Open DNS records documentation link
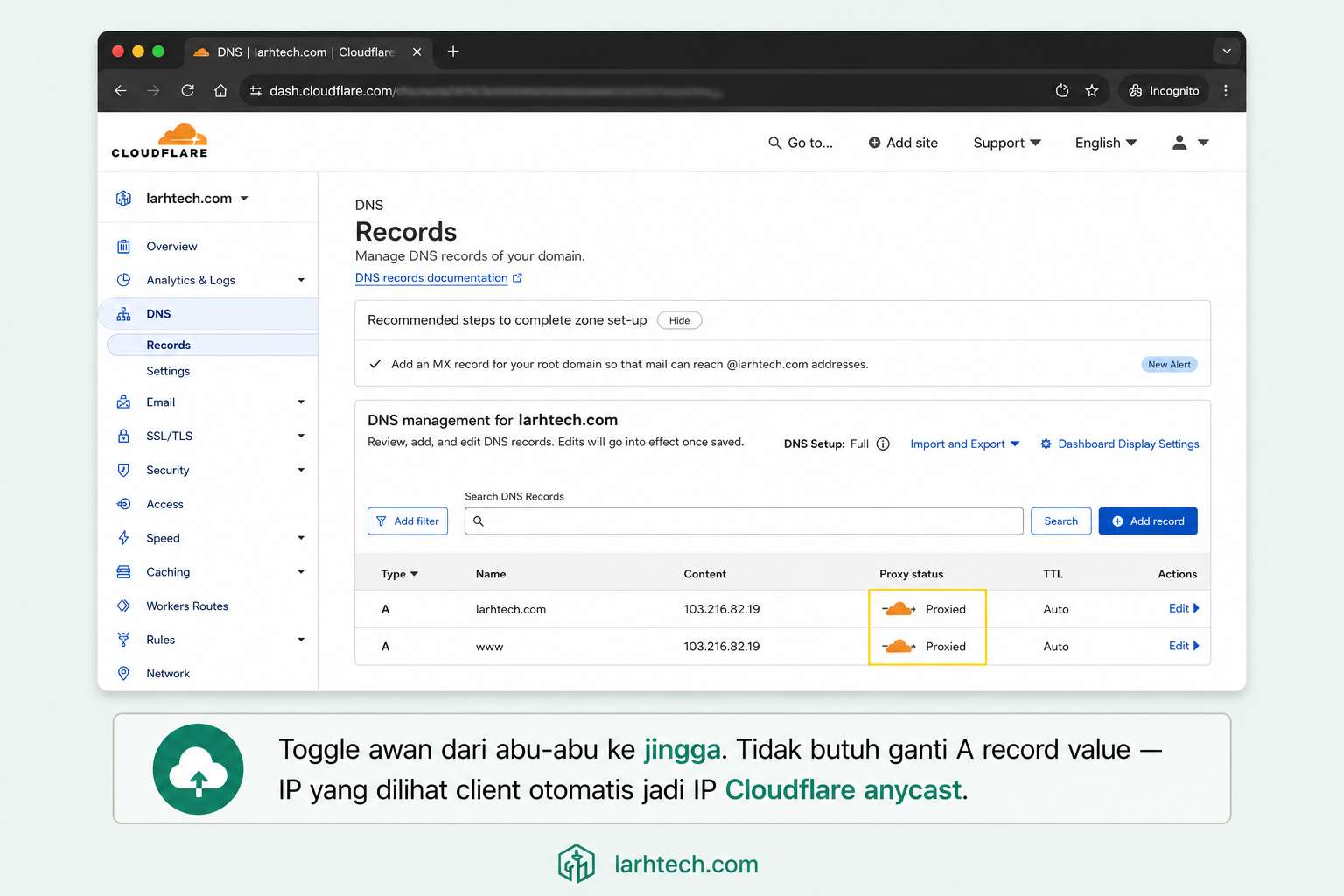This screenshot has height=896, width=1344. pyautogui.click(x=431, y=278)
